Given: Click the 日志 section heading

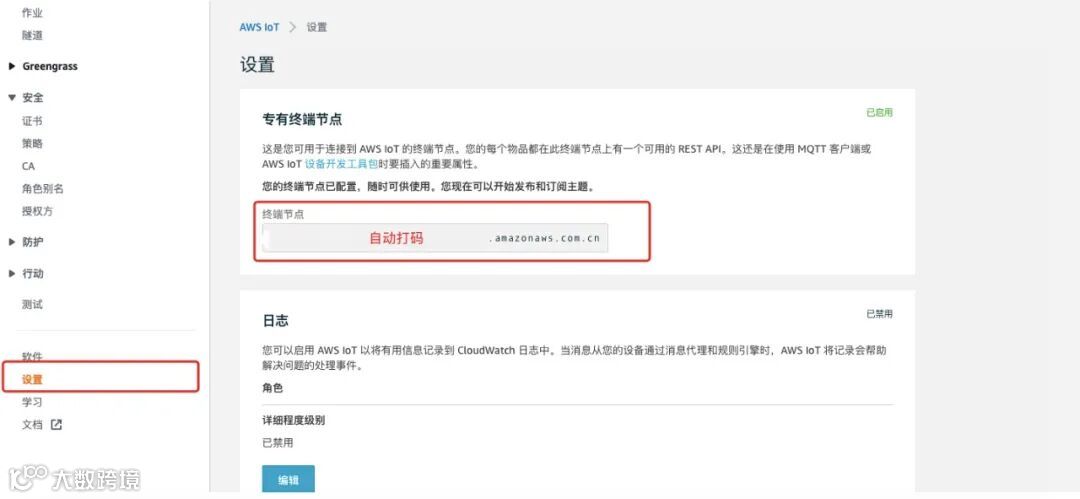Looking at the screenshot, I should pos(276,320).
